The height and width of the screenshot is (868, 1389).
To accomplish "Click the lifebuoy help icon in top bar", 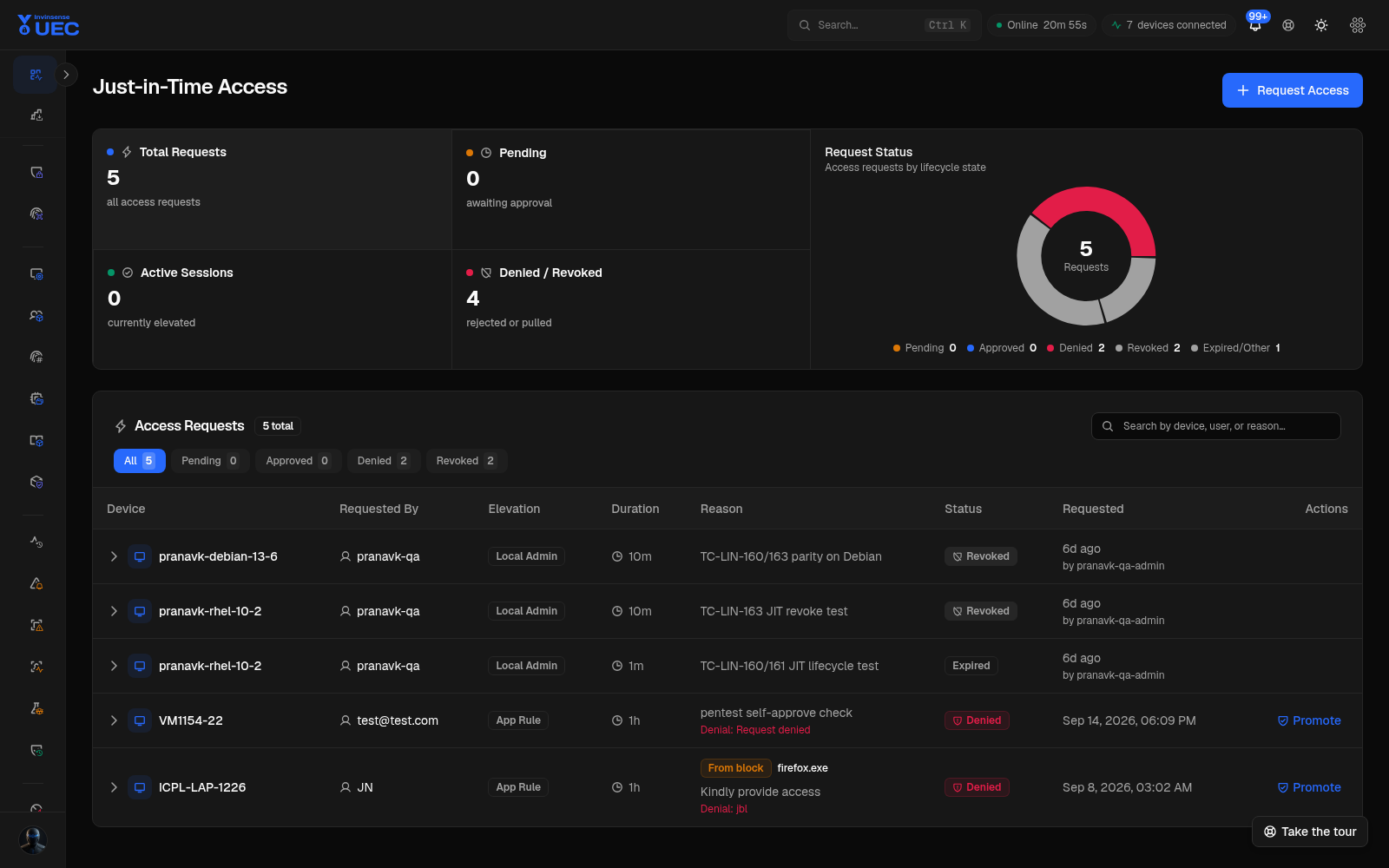I will [x=1288, y=25].
